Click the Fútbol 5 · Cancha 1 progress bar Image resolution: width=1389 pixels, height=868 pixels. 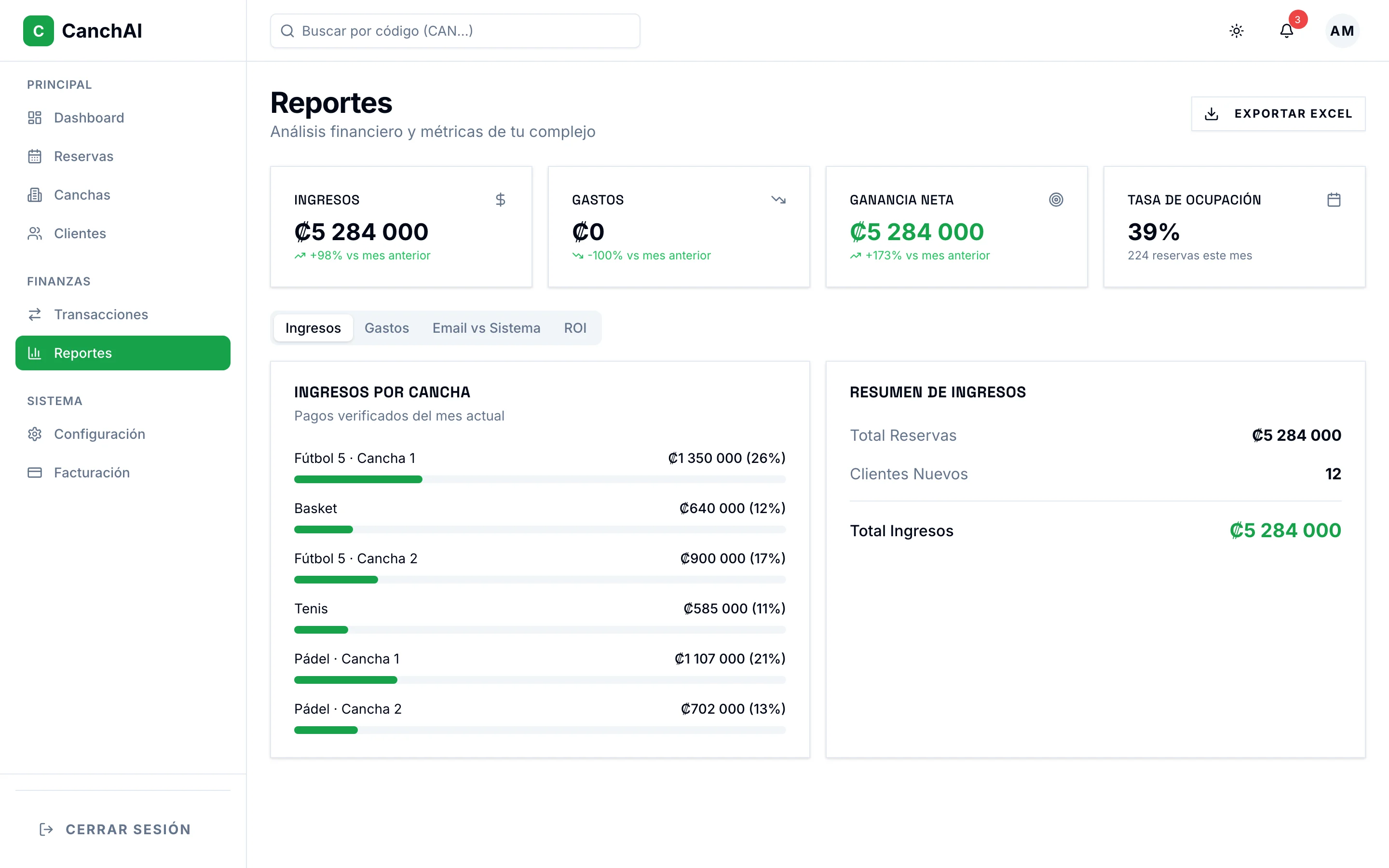(540, 479)
